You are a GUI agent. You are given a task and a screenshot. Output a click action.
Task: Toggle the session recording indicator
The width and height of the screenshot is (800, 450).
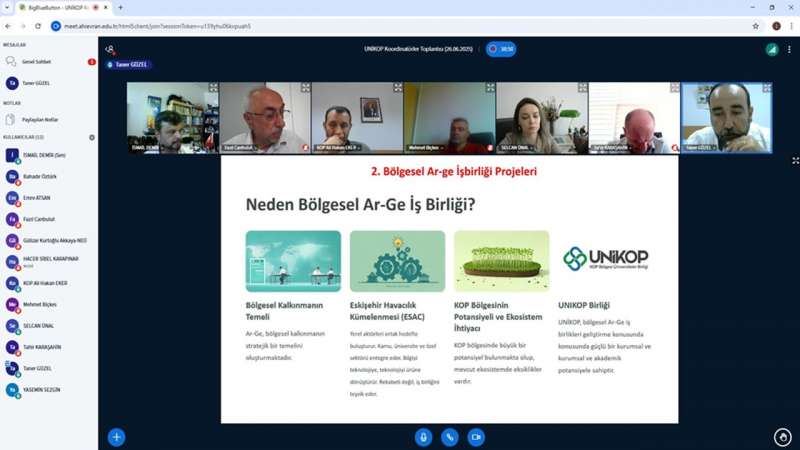click(x=500, y=48)
